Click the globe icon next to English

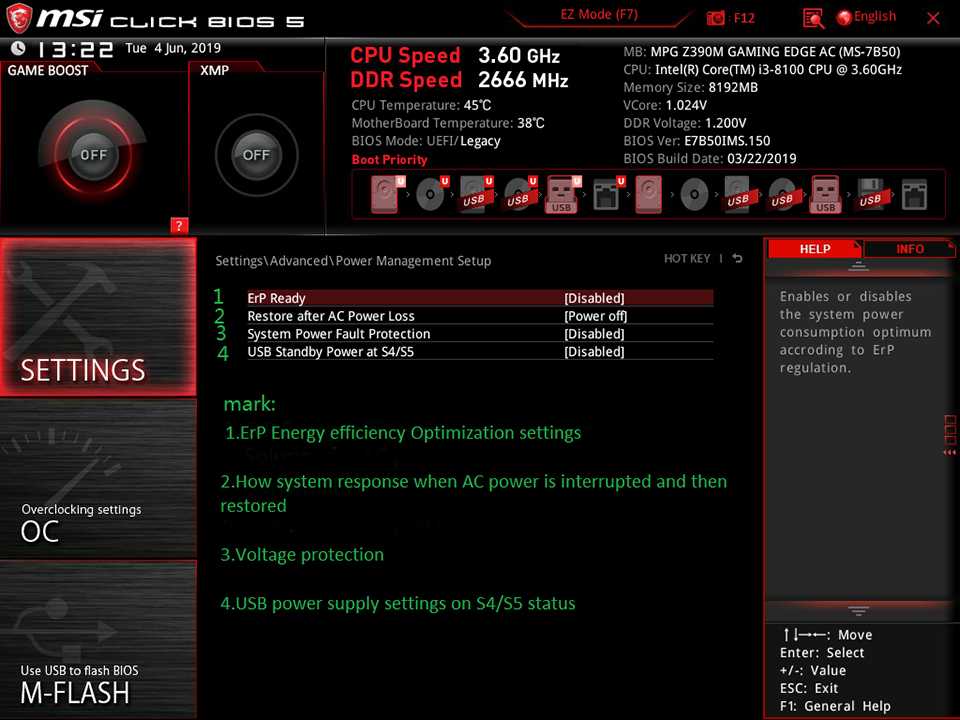click(844, 17)
